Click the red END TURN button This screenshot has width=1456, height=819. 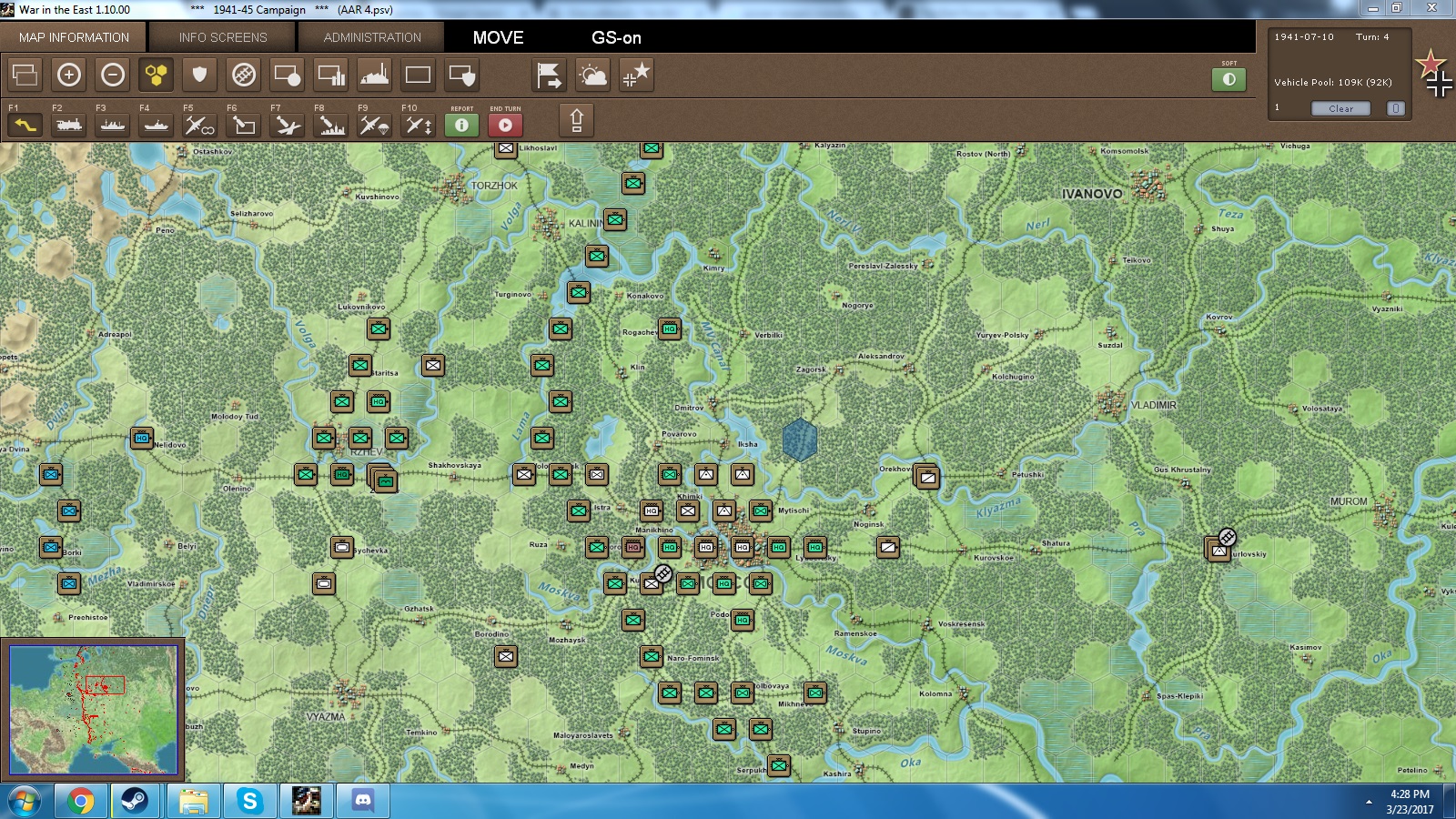(x=506, y=125)
